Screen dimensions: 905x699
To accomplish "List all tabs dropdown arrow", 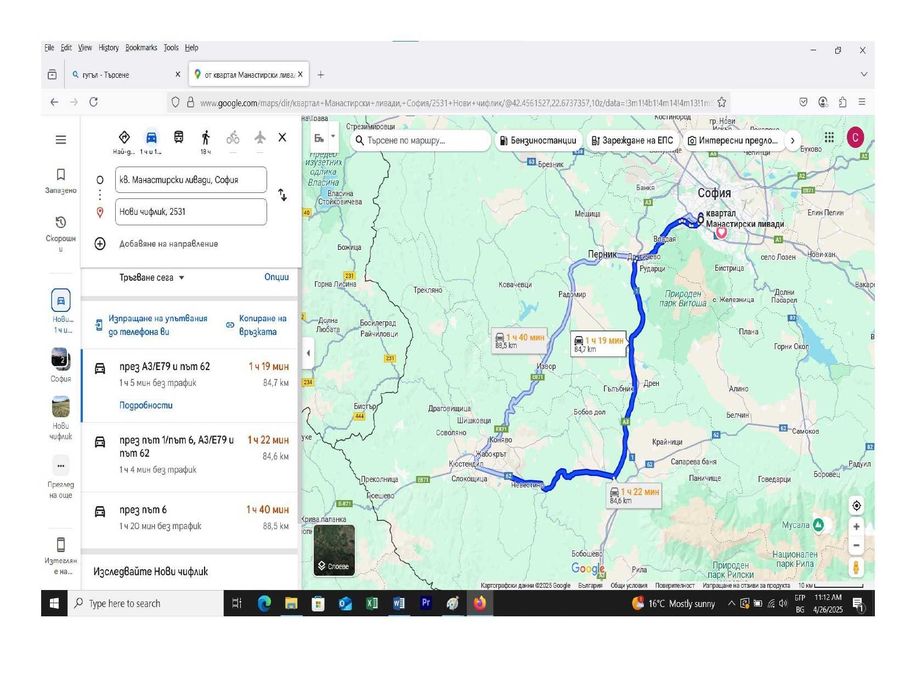I will coord(863,74).
